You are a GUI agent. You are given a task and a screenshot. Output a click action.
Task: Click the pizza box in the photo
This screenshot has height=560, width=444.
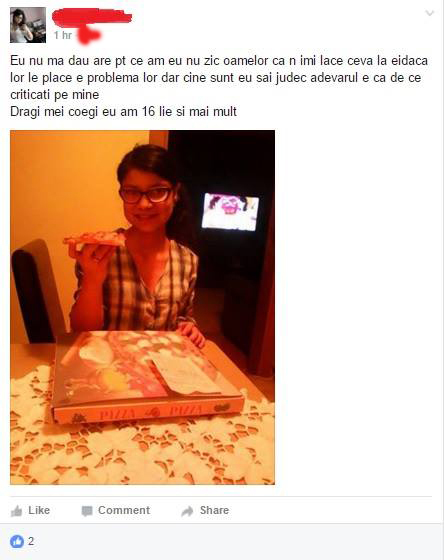pos(148,376)
